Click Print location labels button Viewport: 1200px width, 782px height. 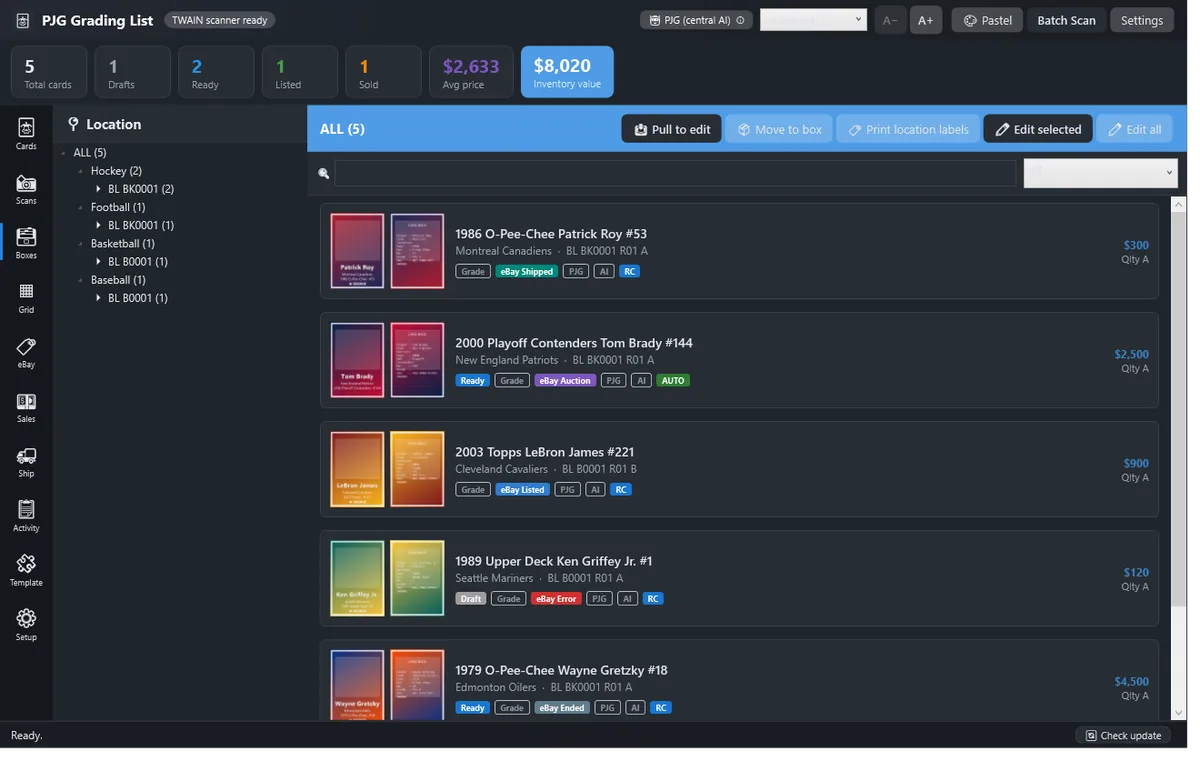[908, 129]
